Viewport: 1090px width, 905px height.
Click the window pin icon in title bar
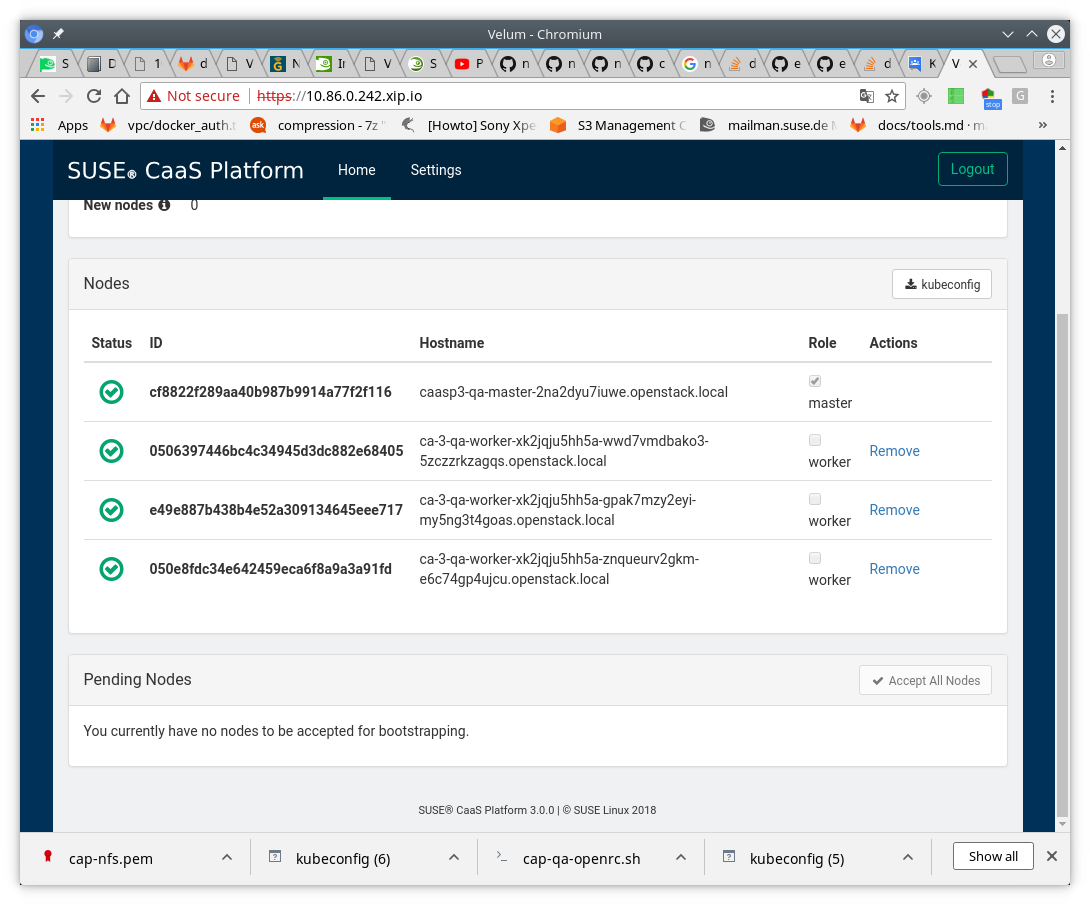coord(58,33)
